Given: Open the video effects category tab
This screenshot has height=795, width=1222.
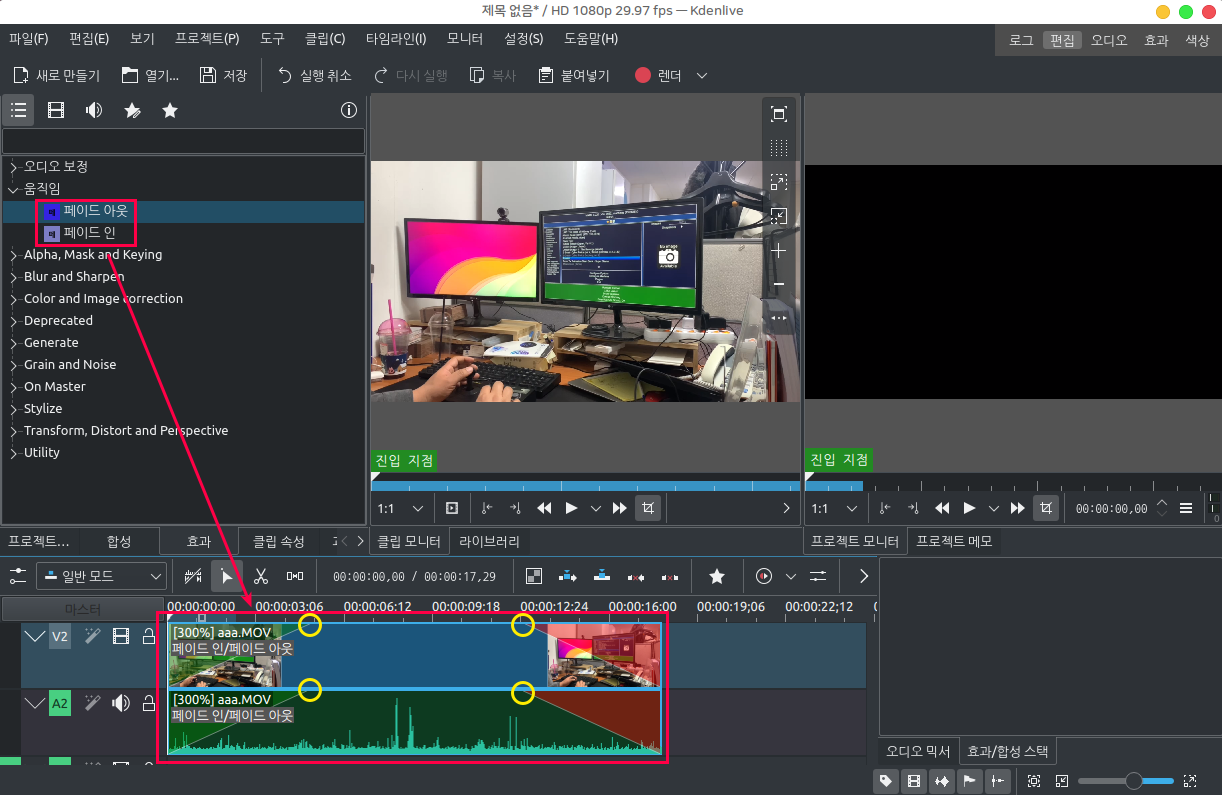Looking at the screenshot, I should [x=56, y=110].
